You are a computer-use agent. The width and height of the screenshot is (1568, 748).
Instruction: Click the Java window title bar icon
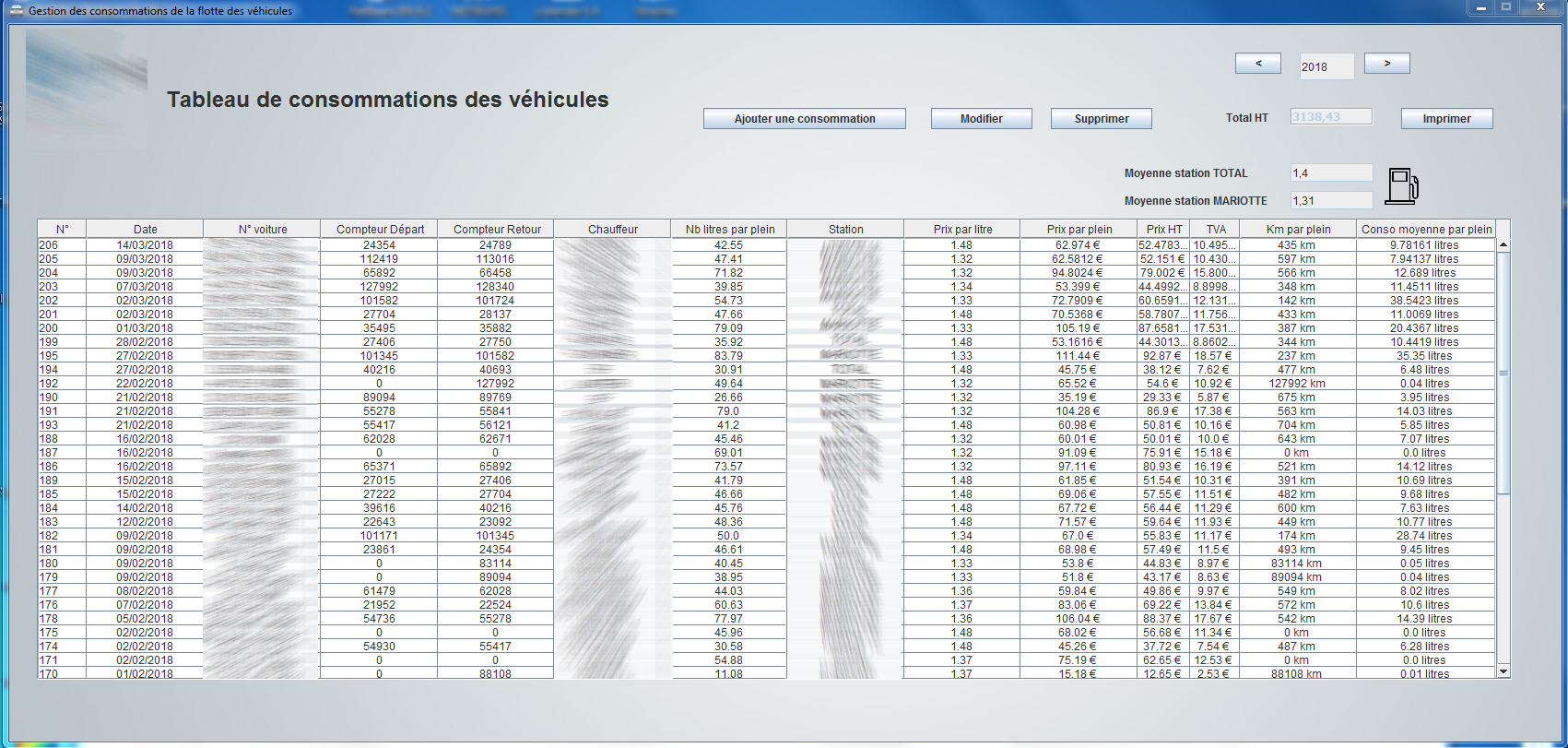coord(17,11)
